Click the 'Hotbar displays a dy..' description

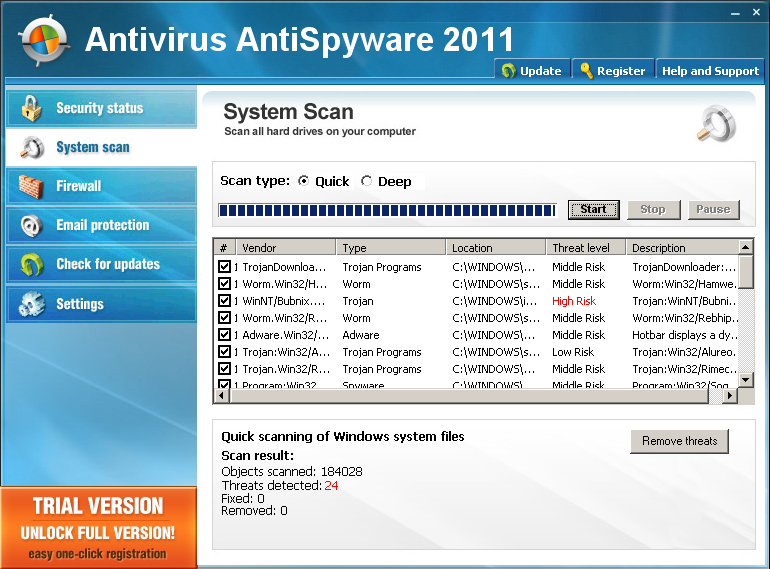pos(685,335)
